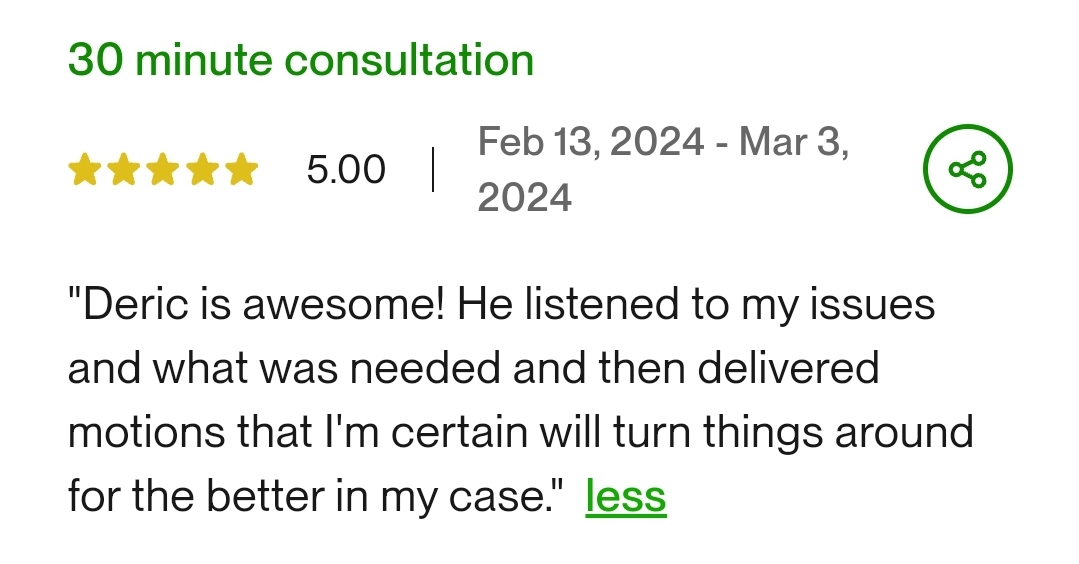Click "He listened to my issues" phrase
The width and height of the screenshot is (1079, 564).
point(696,305)
